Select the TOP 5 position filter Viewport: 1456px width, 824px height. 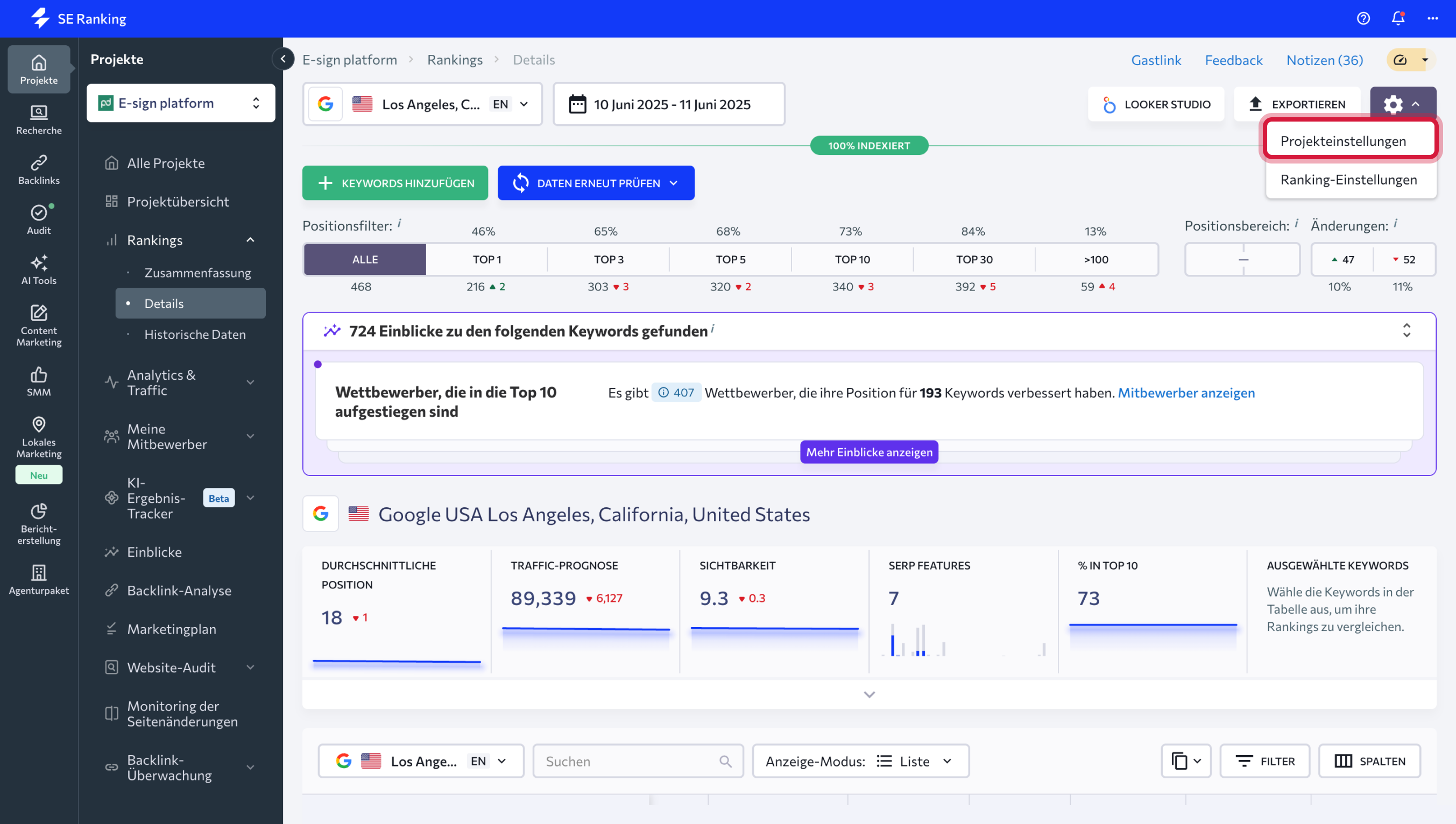(x=730, y=259)
